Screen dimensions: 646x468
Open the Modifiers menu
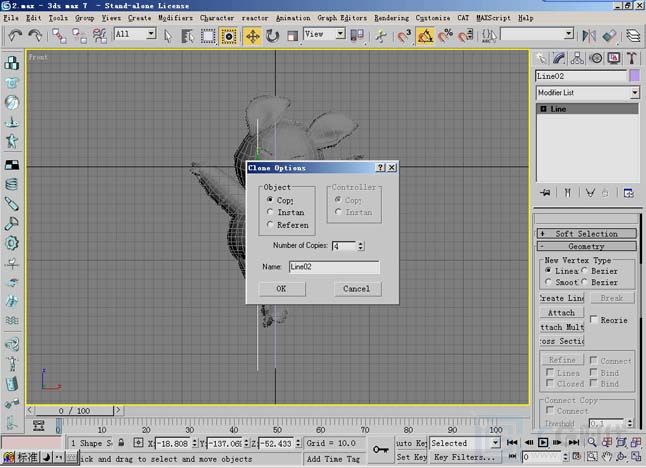pyautogui.click(x=176, y=18)
